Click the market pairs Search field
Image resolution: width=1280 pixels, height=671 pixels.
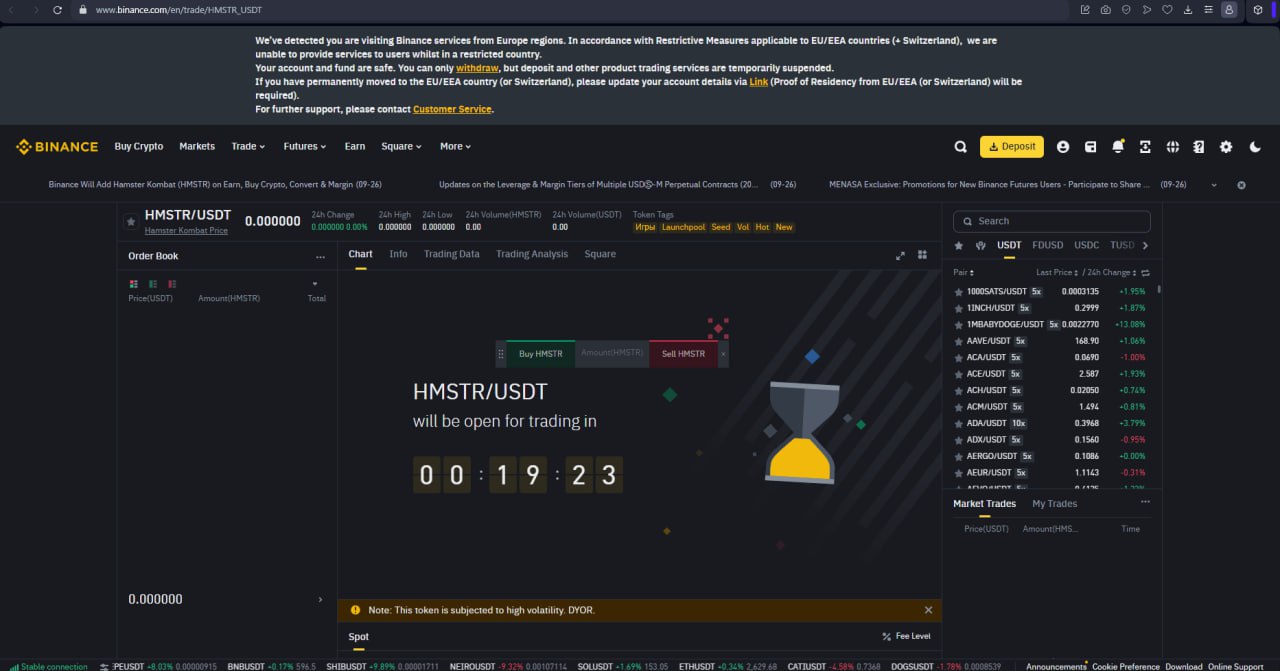pos(1051,221)
